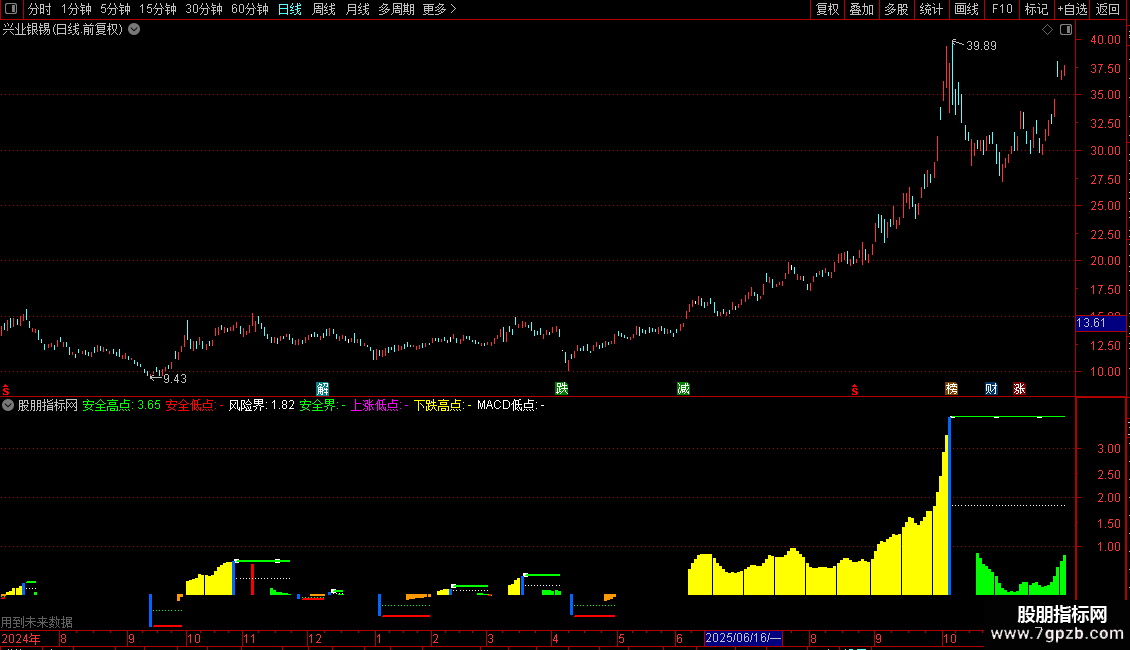Switch to 周线 weekly chart
The image size is (1130, 650).
324,9
